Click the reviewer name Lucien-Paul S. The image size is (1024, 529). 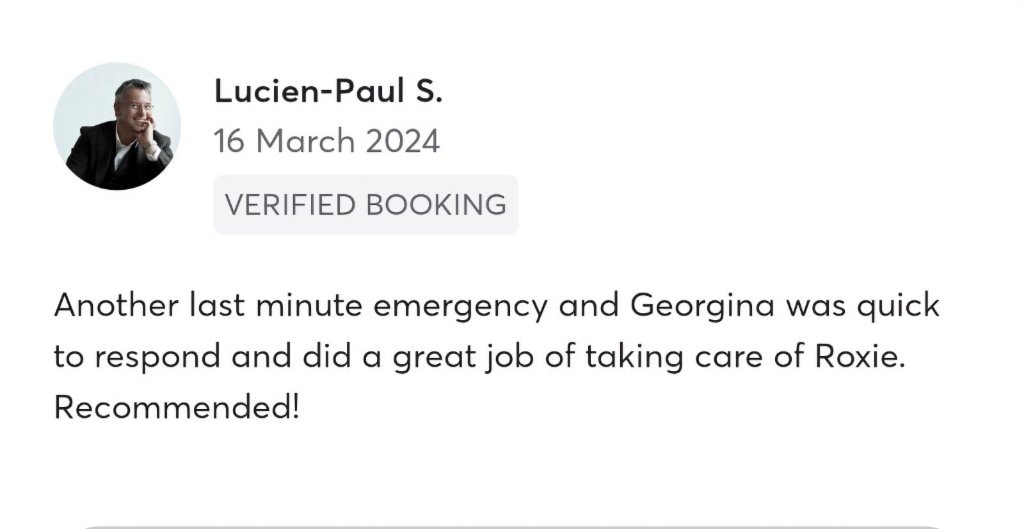coord(328,92)
